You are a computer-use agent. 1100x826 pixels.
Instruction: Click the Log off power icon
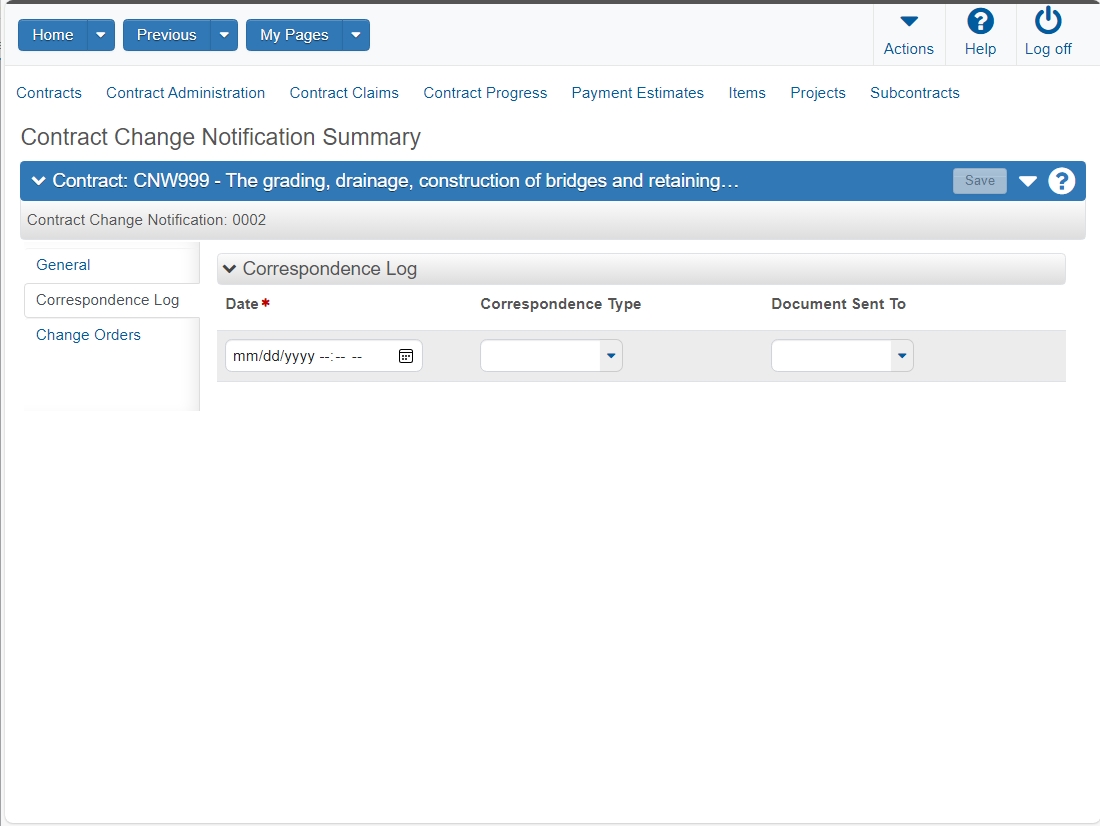click(x=1048, y=21)
